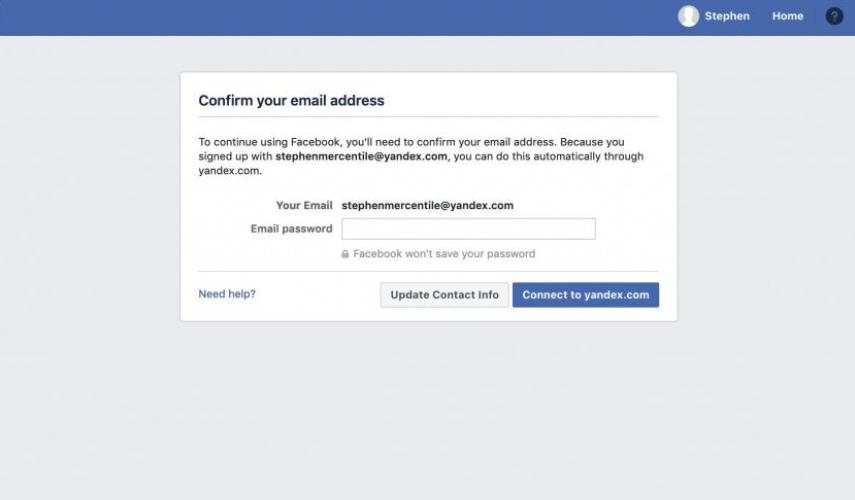Select the email address beside Your Email
Image resolution: width=855 pixels, height=500 pixels.
(427, 205)
